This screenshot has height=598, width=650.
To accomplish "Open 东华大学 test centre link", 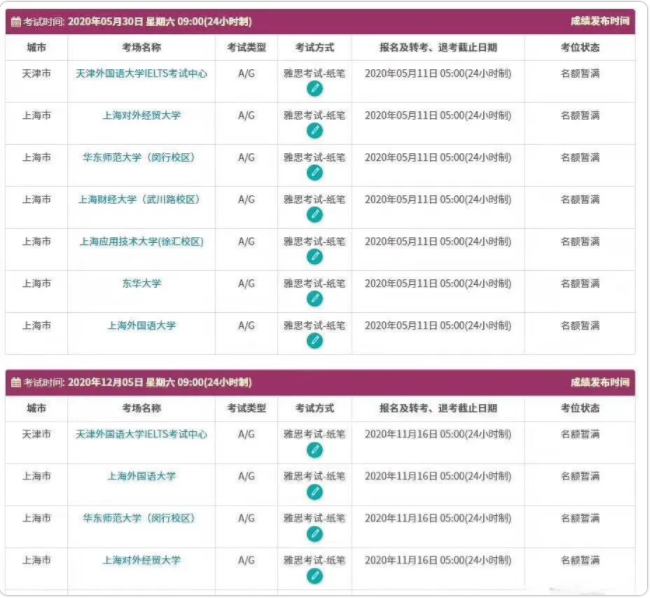I will tap(141, 284).
